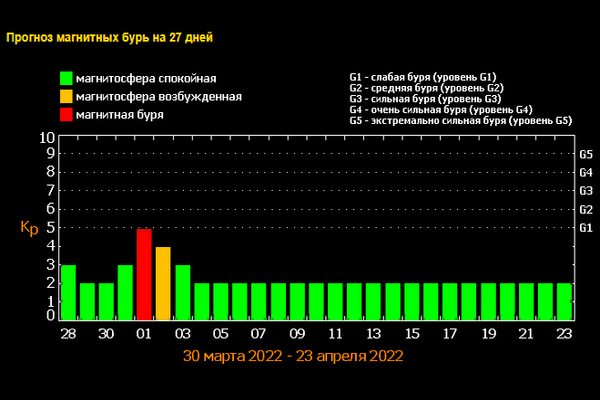600x400 pixels.
Task: Click the legend text 'магнитосфера возбужденная'
Action: pos(159,97)
